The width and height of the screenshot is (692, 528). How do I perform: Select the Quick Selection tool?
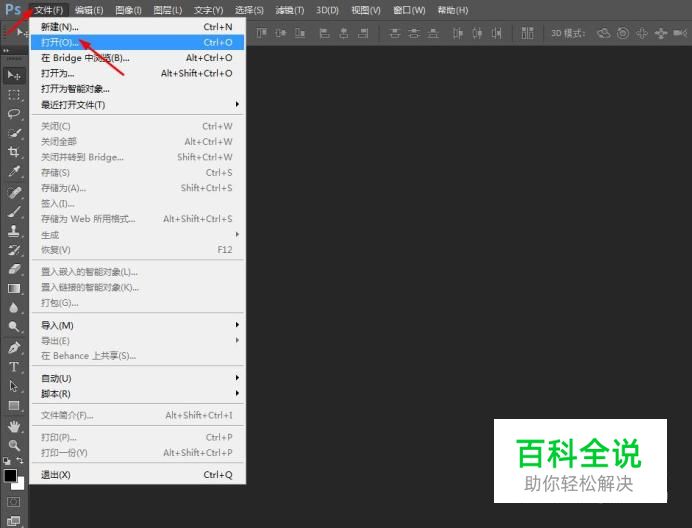pyautogui.click(x=14, y=133)
